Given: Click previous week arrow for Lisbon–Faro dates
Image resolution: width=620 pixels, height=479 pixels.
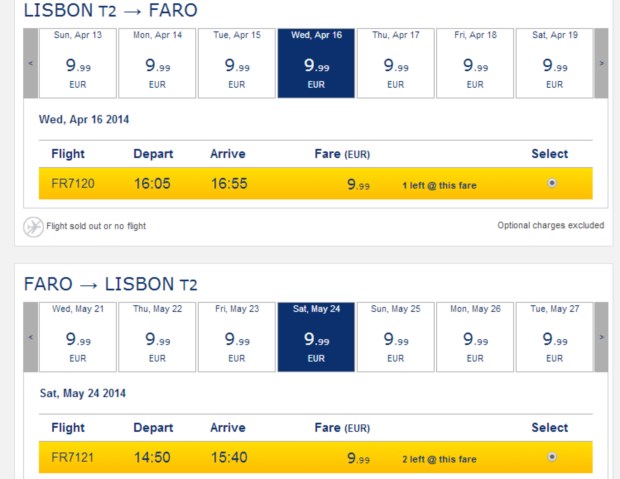Looking at the screenshot, I should tap(31, 63).
